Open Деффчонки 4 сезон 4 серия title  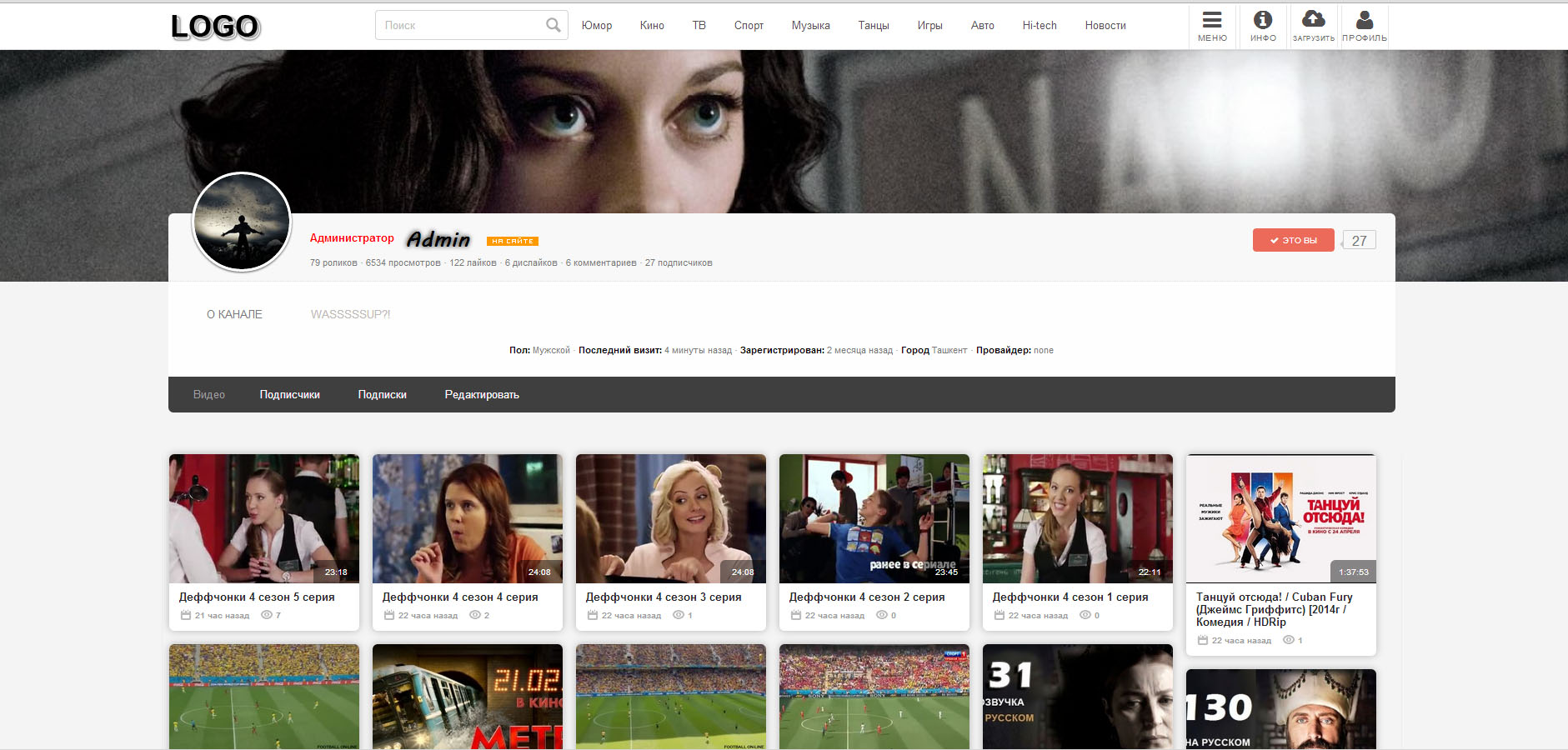coord(460,597)
